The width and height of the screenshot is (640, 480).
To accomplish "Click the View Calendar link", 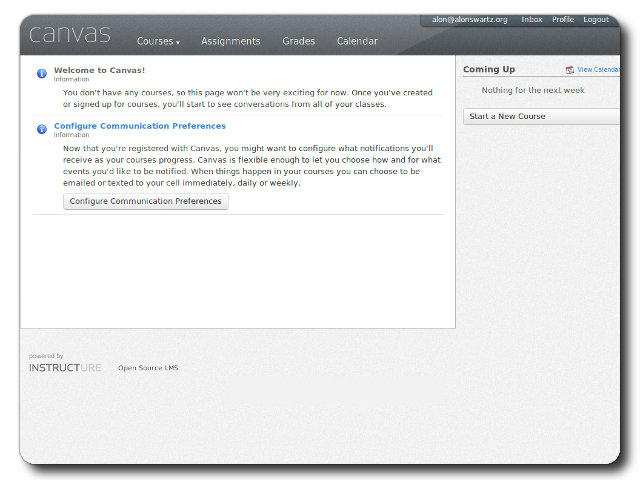I will click(598, 70).
